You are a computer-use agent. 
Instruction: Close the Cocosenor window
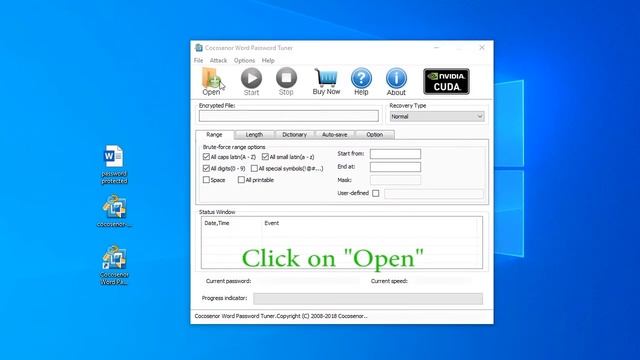[482, 48]
